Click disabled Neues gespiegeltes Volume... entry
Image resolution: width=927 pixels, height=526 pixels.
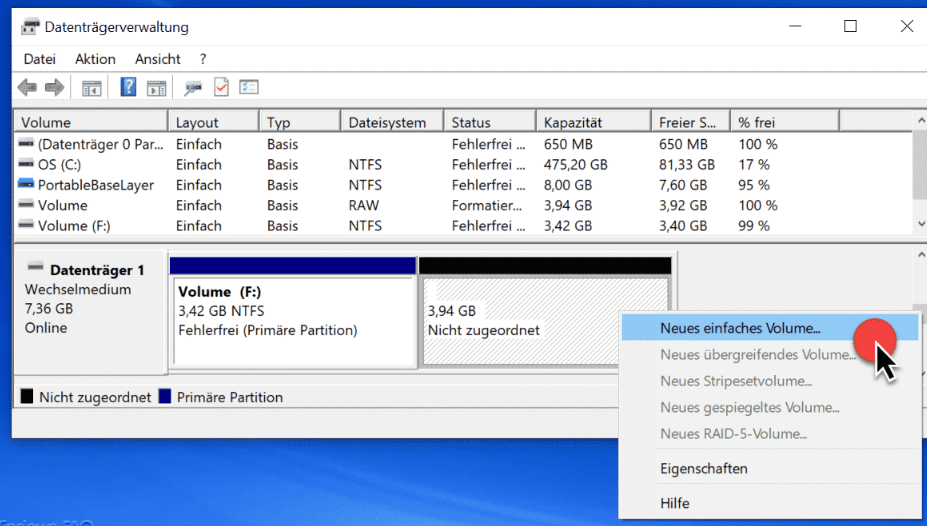coord(770,407)
